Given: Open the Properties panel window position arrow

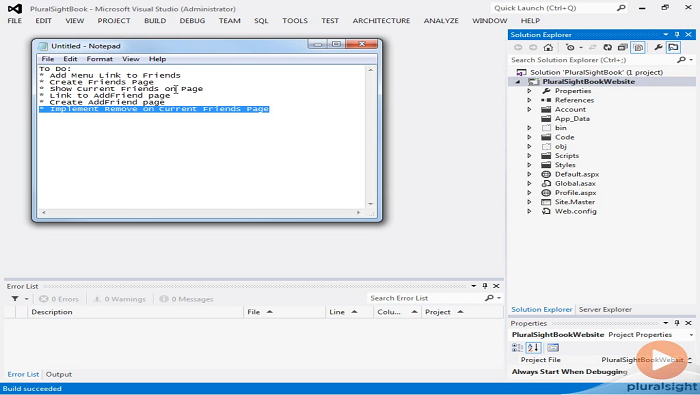Looking at the screenshot, I should click(666, 323).
